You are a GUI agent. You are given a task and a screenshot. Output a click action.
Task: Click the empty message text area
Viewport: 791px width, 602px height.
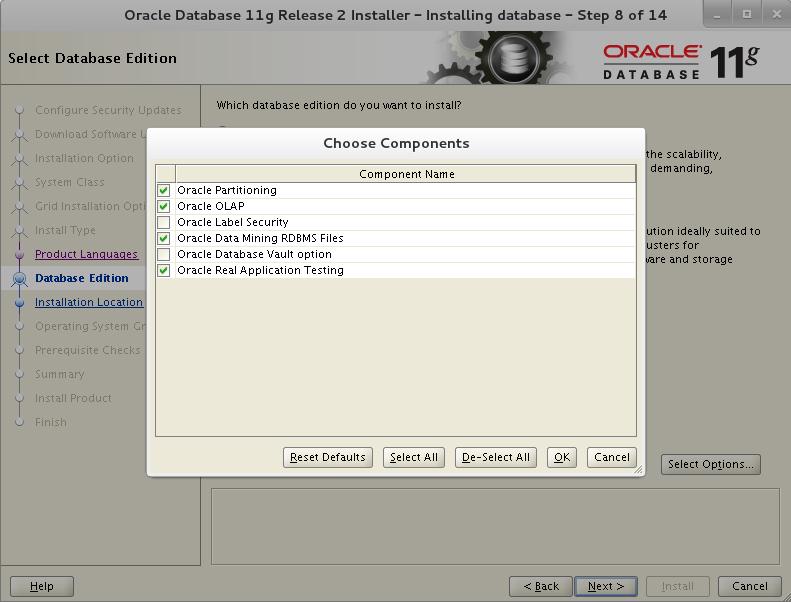point(495,526)
